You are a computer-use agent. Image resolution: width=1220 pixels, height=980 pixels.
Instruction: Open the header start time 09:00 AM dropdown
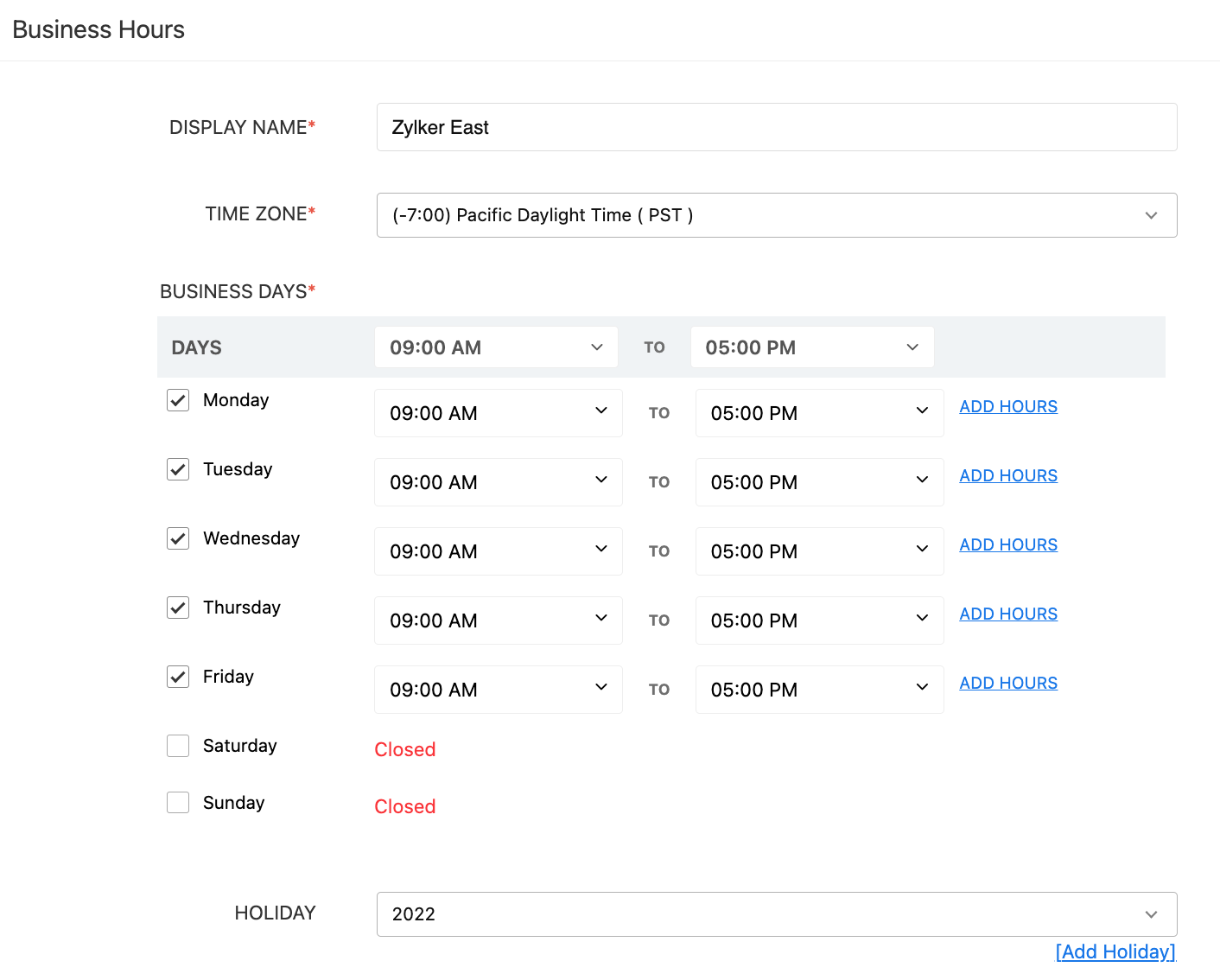click(496, 347)
